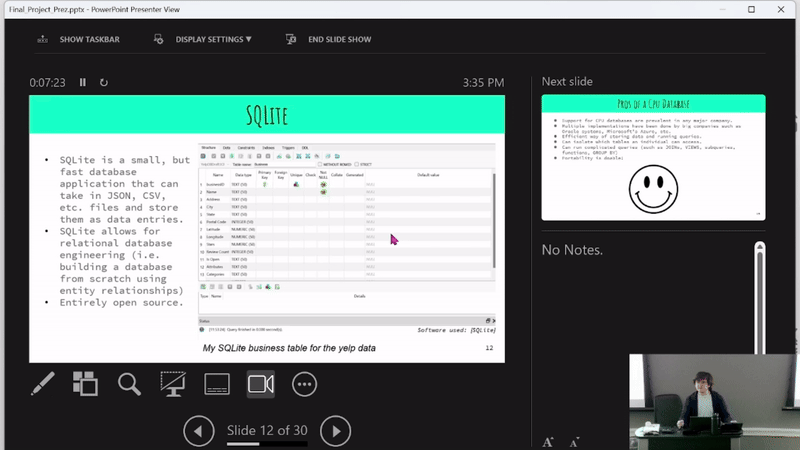Zoom into the slide with magnifier
Image resolution: width=800 pixels, height=450 pixels.
click(x=129, y=384)
